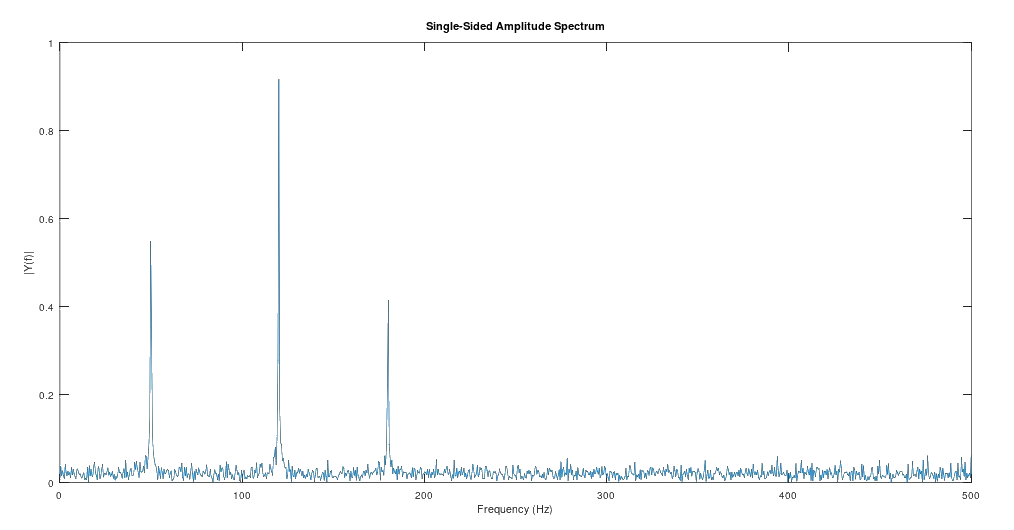This screenshot has width=1014, height=530.
Task: Click the smallest peak near 180 Hz
Action: (x=388, y=303)
